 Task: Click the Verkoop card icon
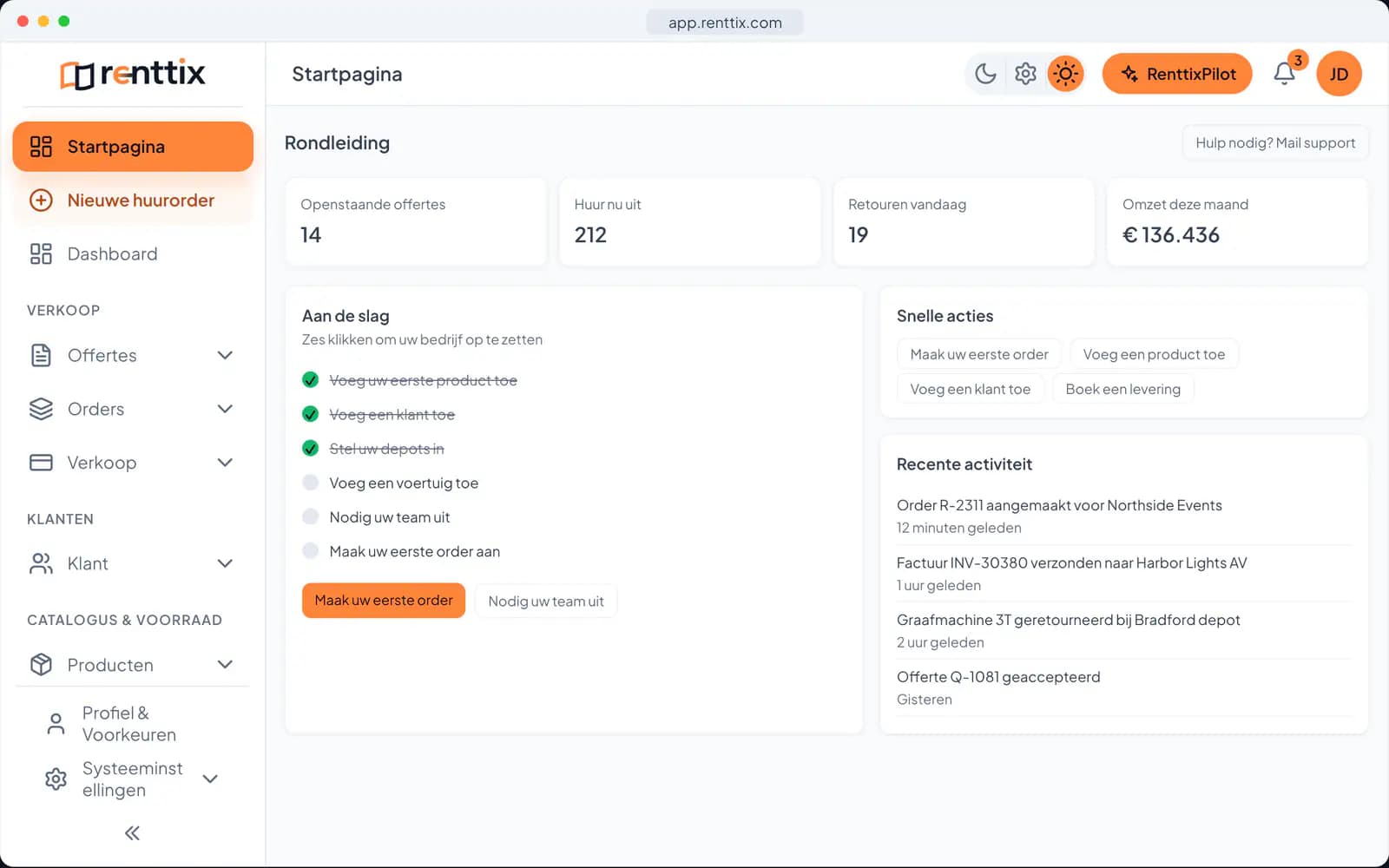tap(41, 463)
